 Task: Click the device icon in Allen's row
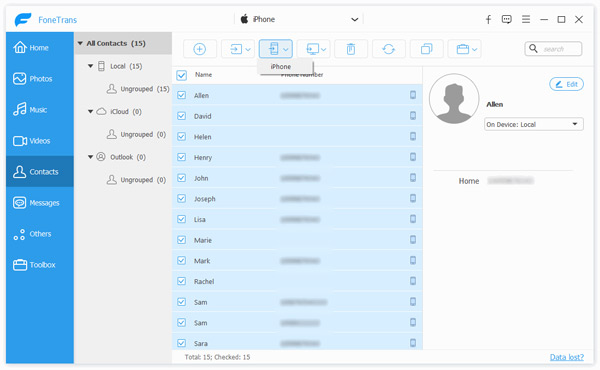click(x=413, y=95)
